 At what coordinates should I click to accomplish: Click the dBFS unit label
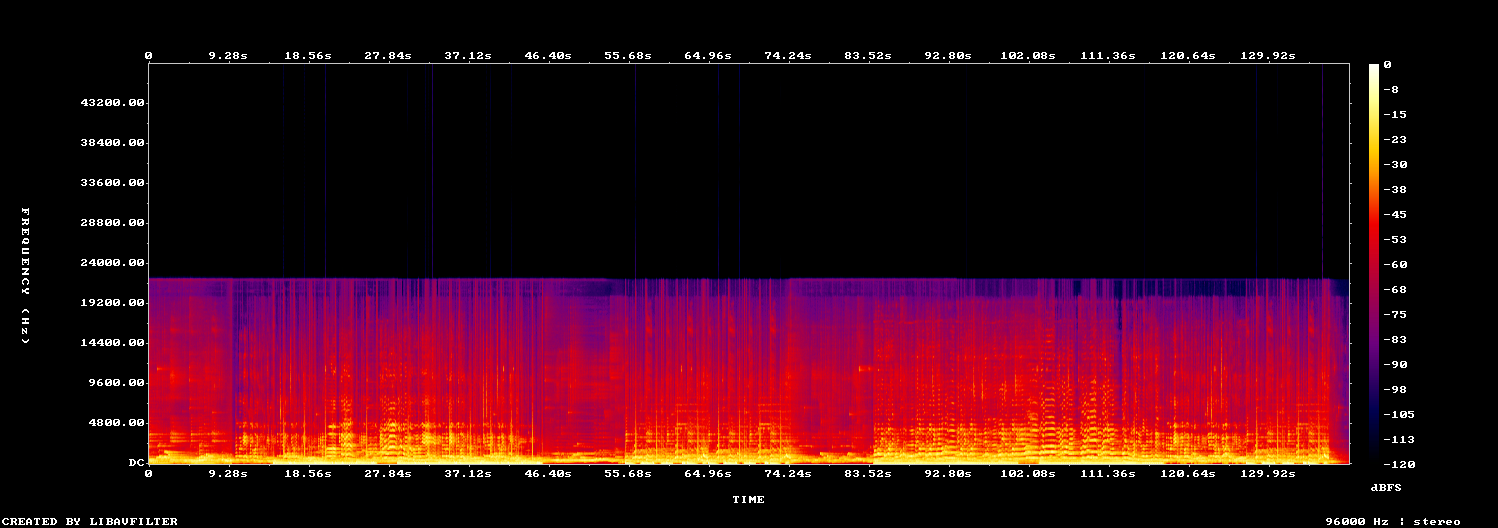pyautogui.click(x=1386, y=486)
